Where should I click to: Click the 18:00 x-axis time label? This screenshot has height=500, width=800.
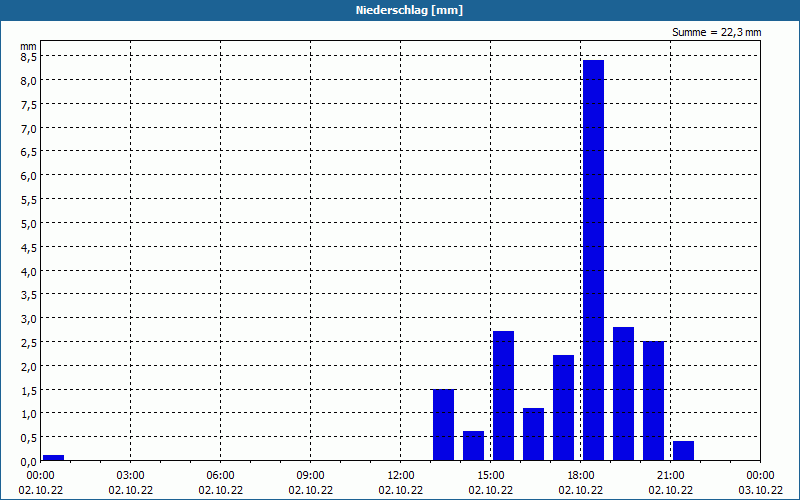[581, 476]
